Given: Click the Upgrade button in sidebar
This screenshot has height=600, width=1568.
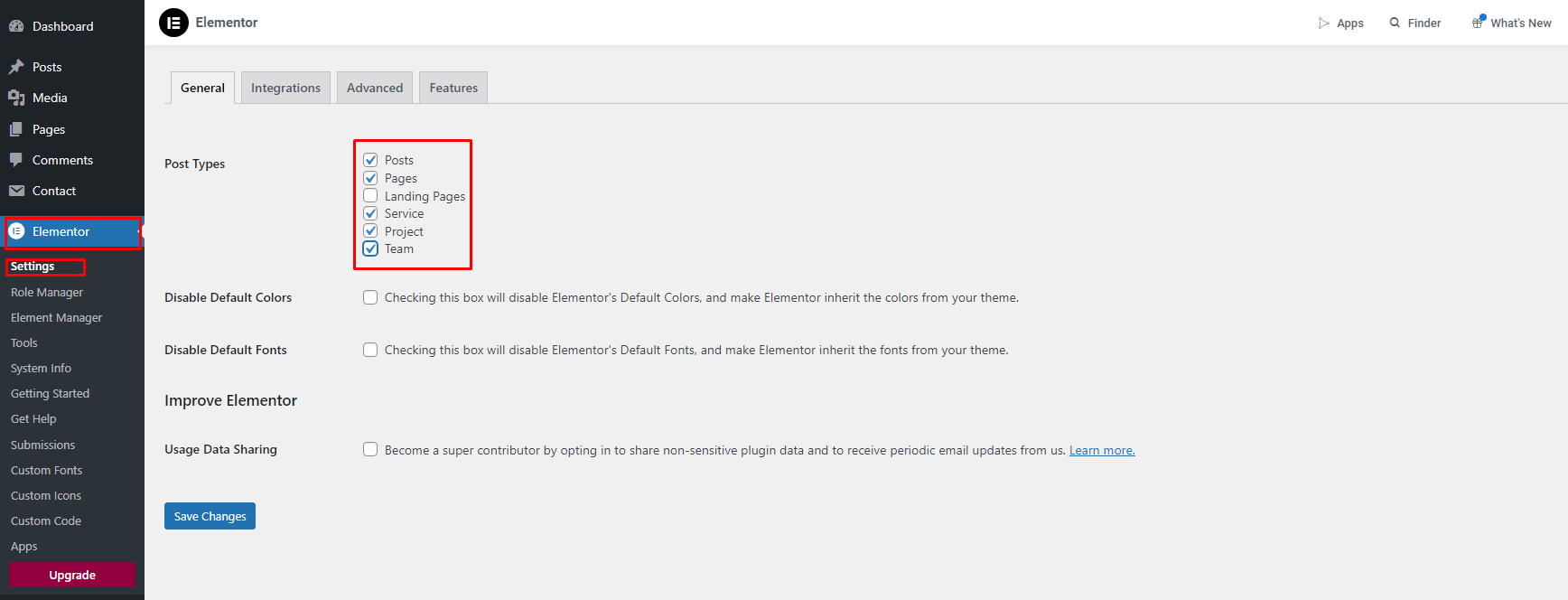Looking at the screenshot, I should point(72,575).
